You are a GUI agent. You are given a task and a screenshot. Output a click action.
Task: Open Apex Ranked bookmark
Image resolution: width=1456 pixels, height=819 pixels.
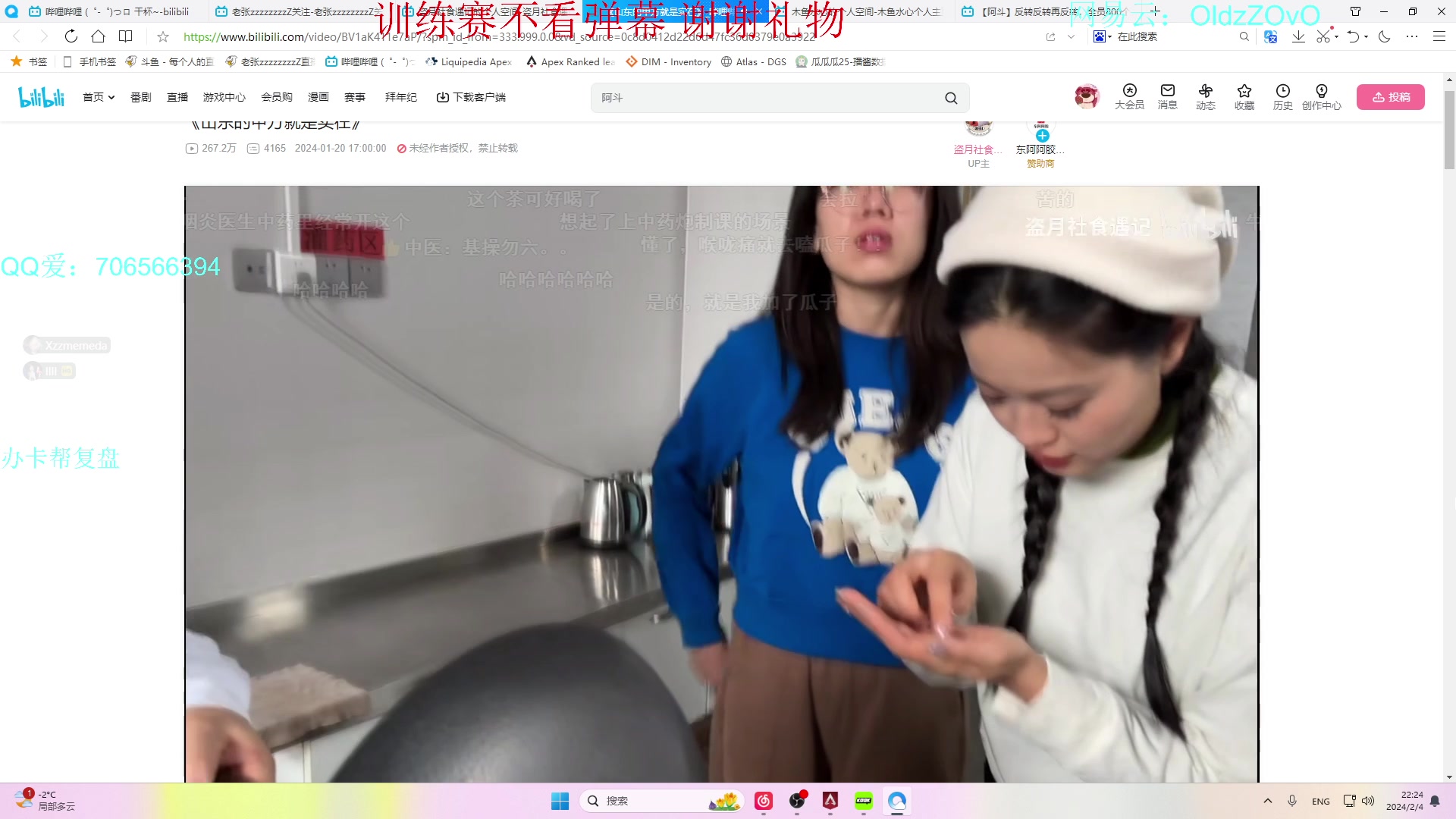[x=570, y=61]
